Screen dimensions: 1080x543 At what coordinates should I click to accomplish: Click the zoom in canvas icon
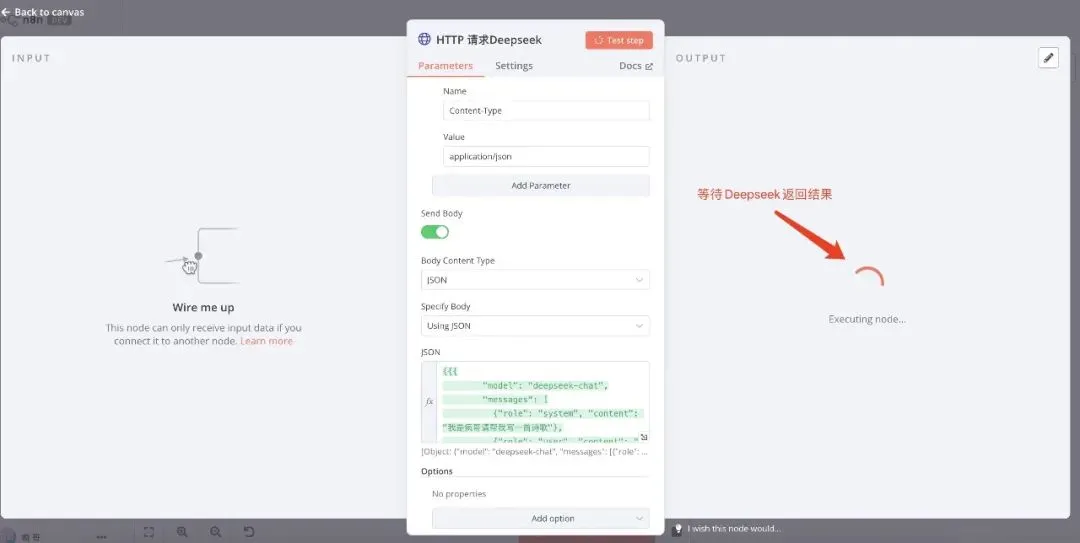point(183,532)
